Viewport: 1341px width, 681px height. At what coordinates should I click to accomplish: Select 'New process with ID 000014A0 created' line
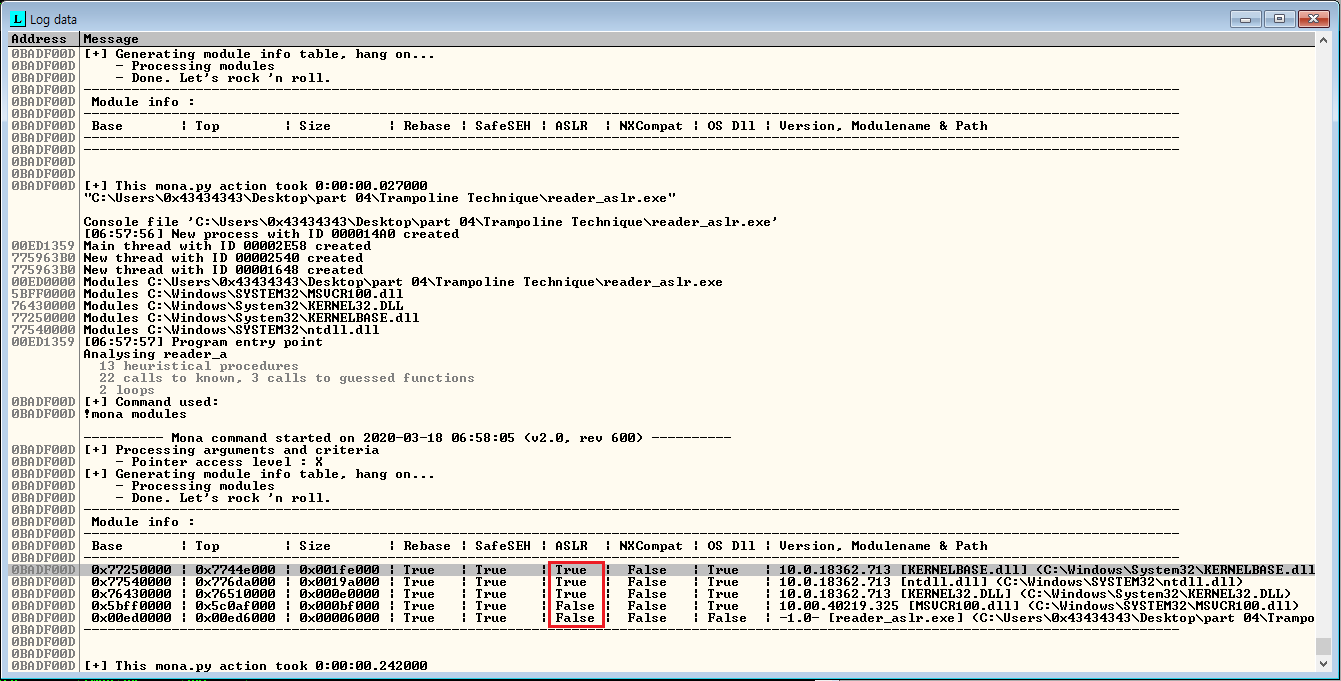271,234
